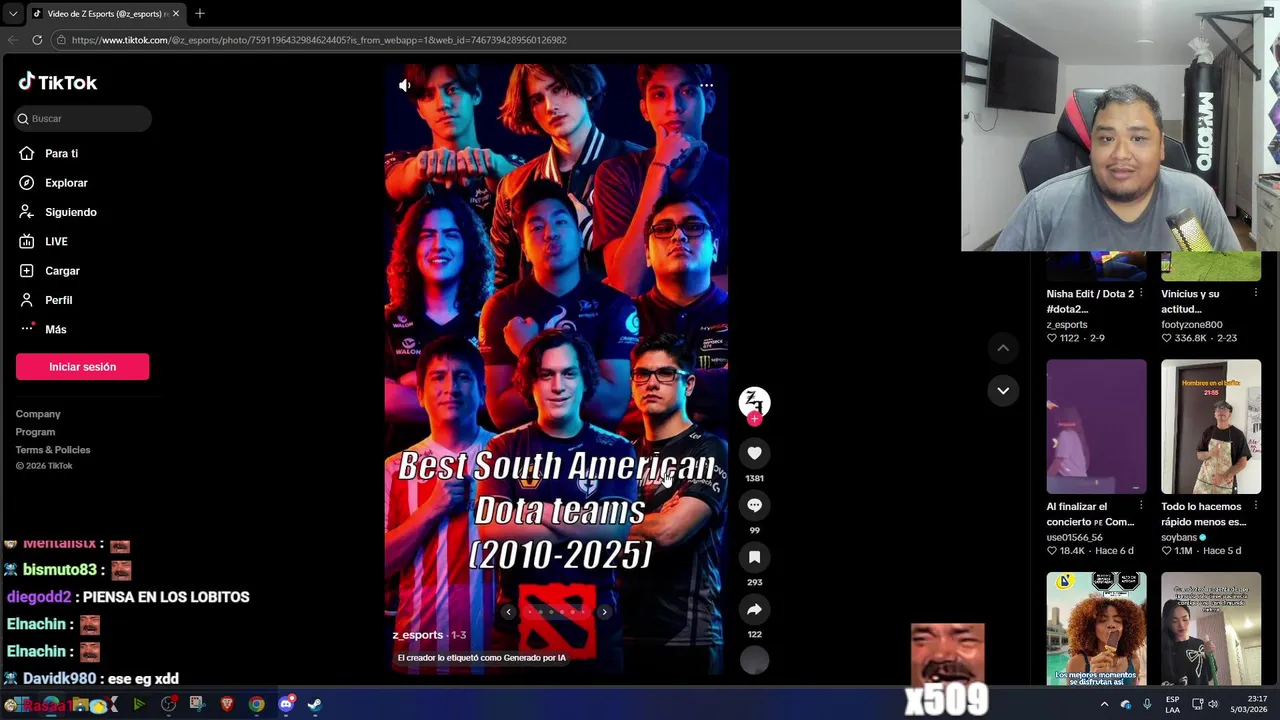This screenshot has width=1280, height=720.
Task: Close the Video de Z Esports tab
Action: click(176, 14)
